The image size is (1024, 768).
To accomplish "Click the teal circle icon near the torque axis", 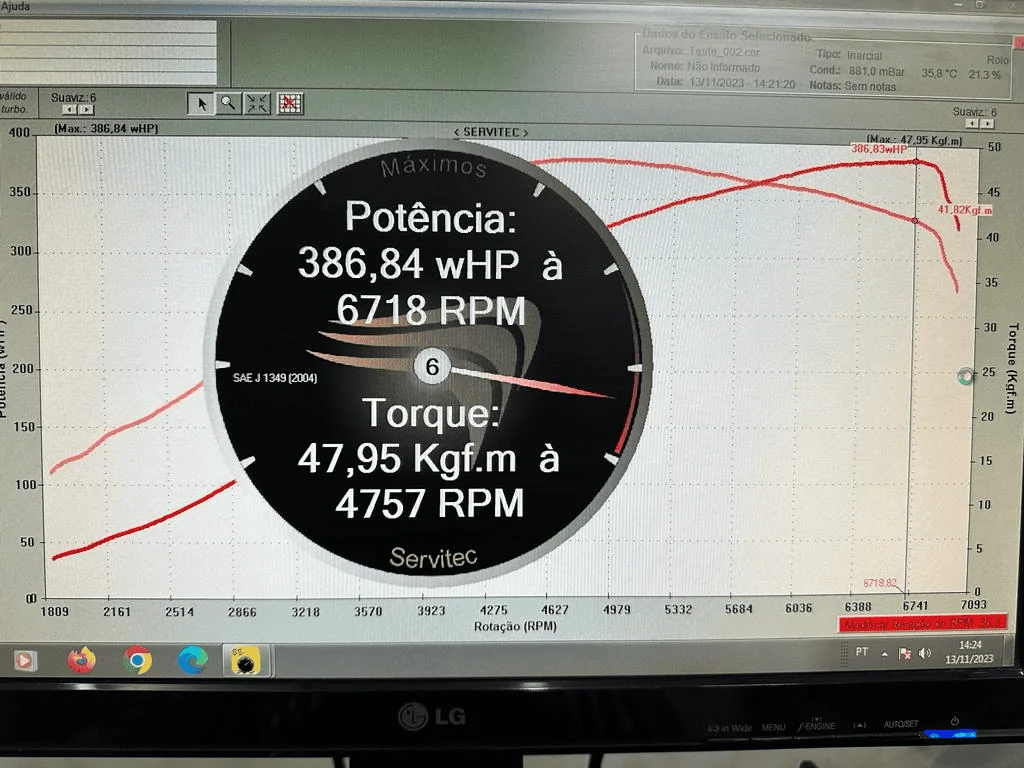I will pyautogui.click(x=963, y=376).
